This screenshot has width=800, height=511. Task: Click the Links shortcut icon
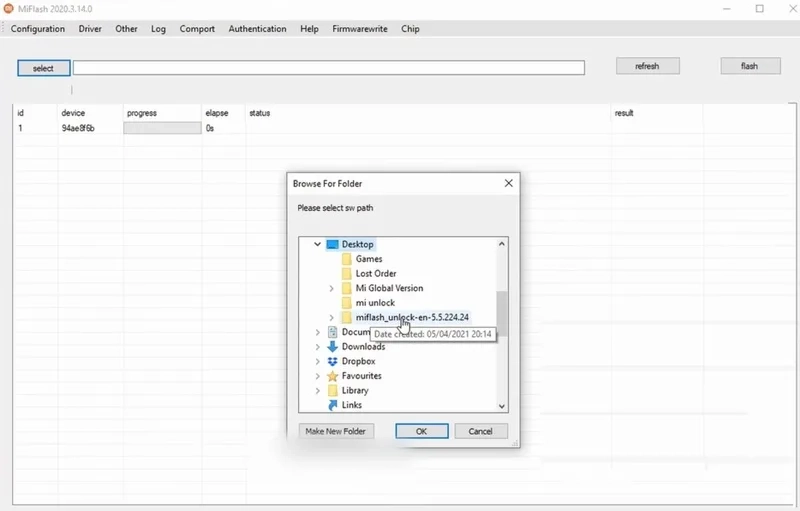333,405
